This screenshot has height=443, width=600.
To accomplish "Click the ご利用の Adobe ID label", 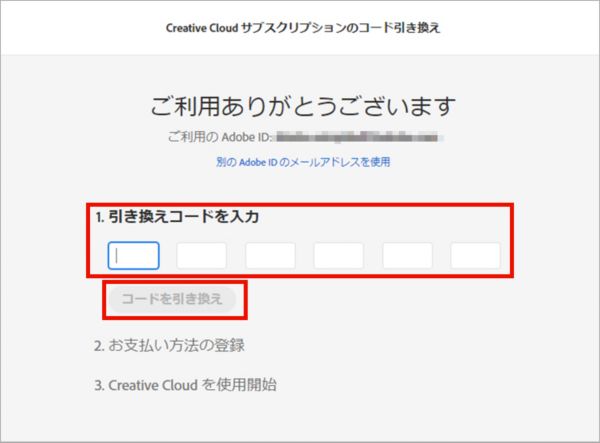I will pyautogui.click(x=220, y=137).
